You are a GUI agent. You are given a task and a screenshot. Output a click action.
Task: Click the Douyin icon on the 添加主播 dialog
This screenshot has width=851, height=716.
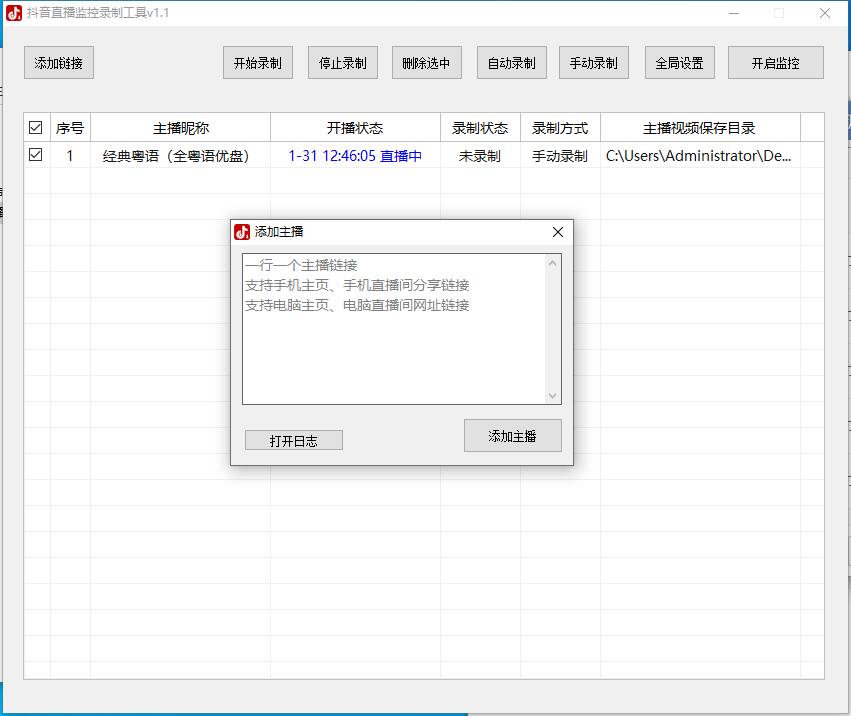[x=242, y=231]
